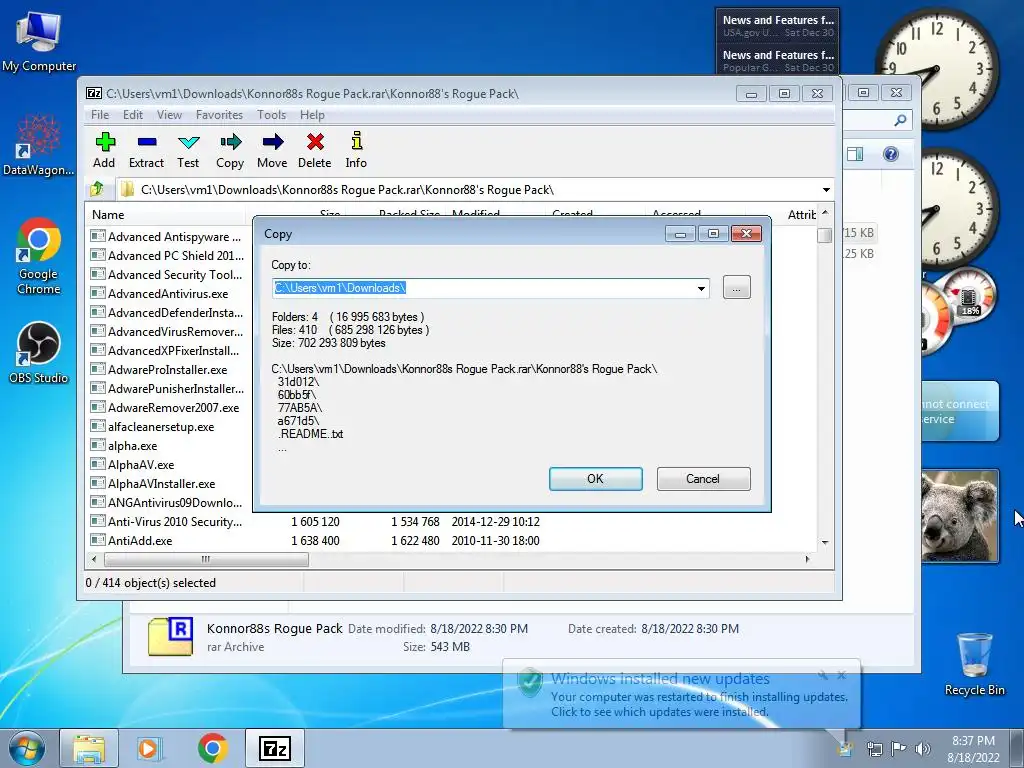Open the Help menu
Image resolution: width=1024 pixels, height=768 pixels.
312,115
